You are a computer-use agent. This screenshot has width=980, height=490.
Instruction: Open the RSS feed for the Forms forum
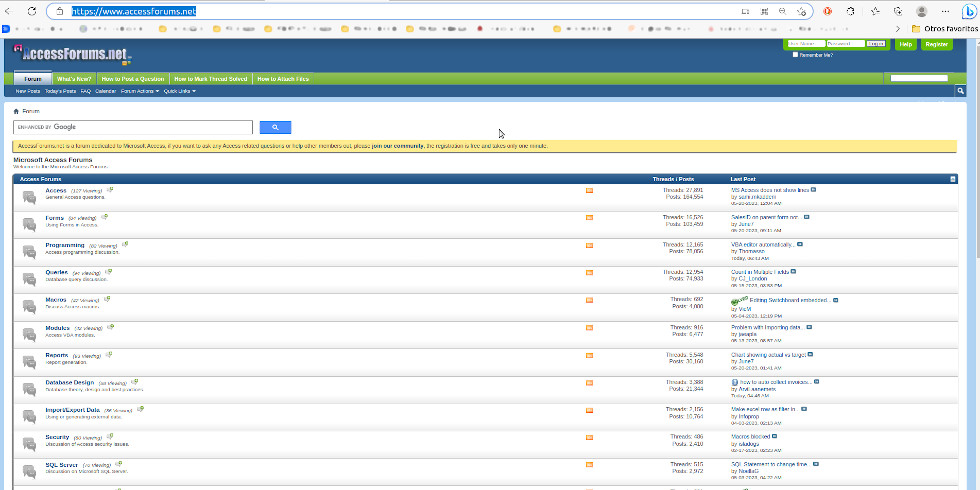click(x=589, y=218)
